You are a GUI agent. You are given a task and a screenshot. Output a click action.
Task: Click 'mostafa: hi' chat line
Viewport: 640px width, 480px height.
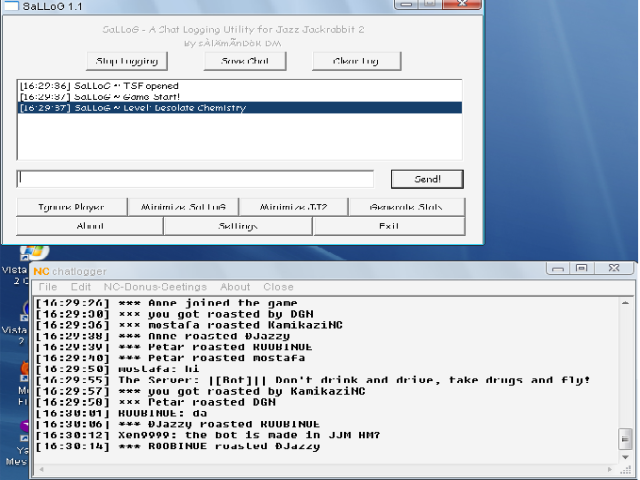[x=118, y=369]
